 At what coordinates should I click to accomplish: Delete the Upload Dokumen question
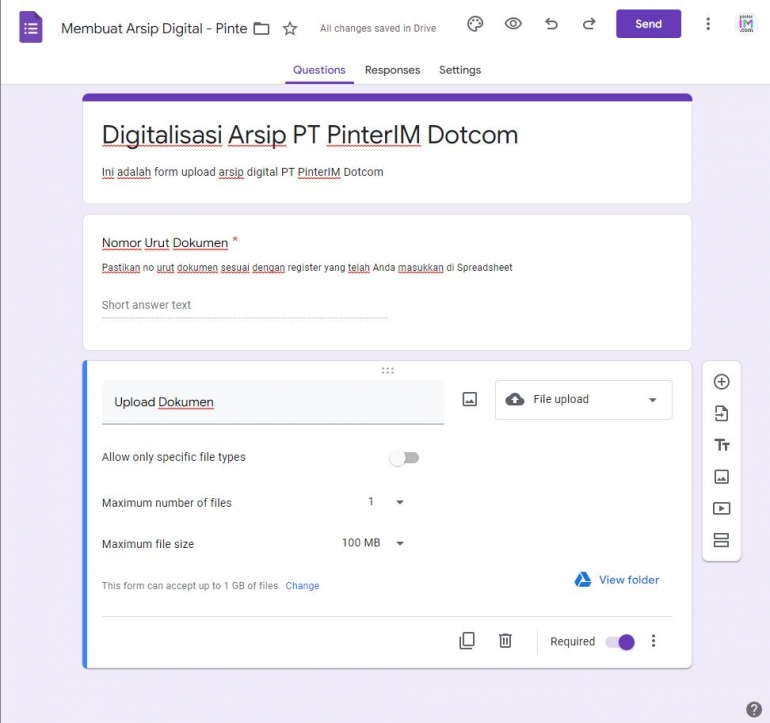coord(505,640)
